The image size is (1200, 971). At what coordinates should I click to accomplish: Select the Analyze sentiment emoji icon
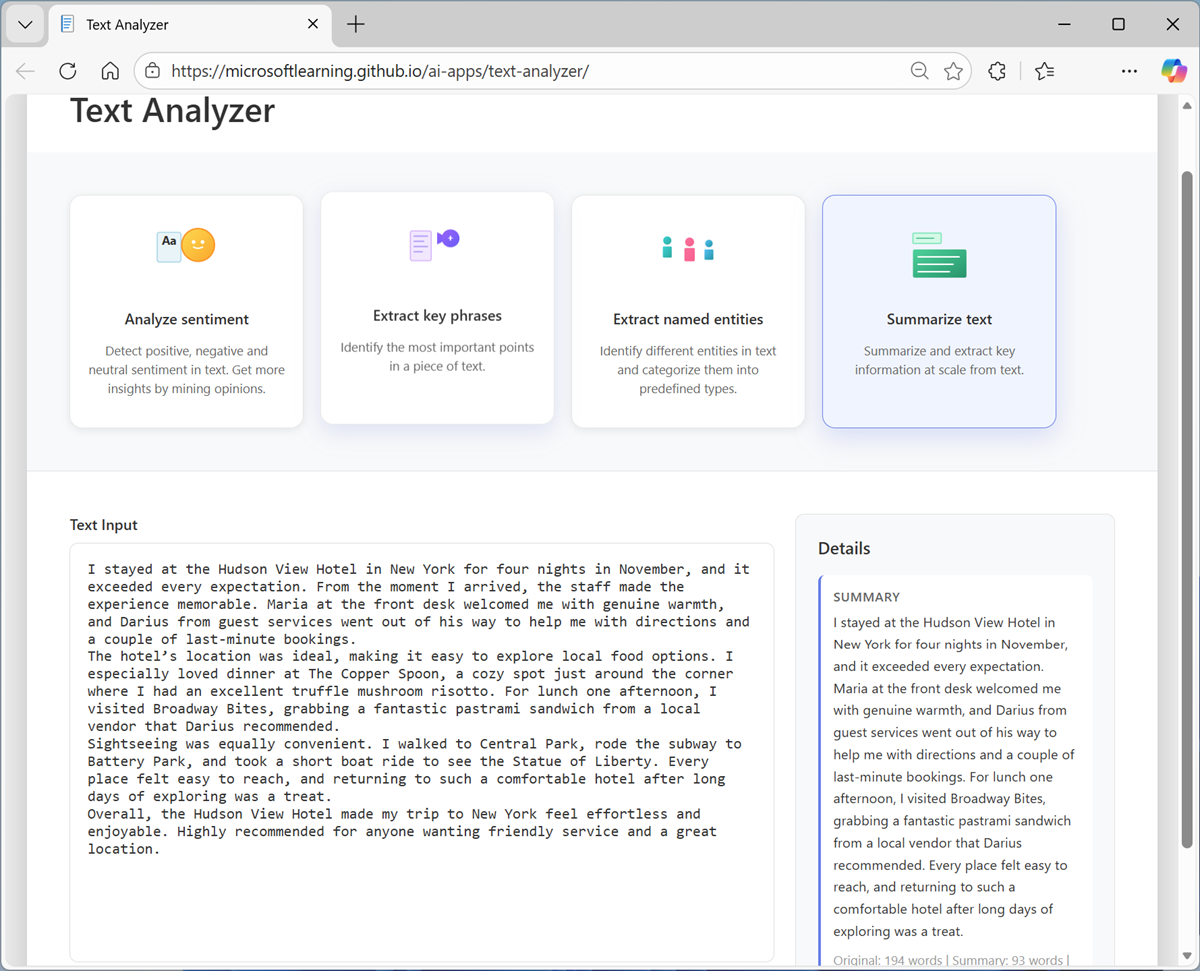pos(198,244)
